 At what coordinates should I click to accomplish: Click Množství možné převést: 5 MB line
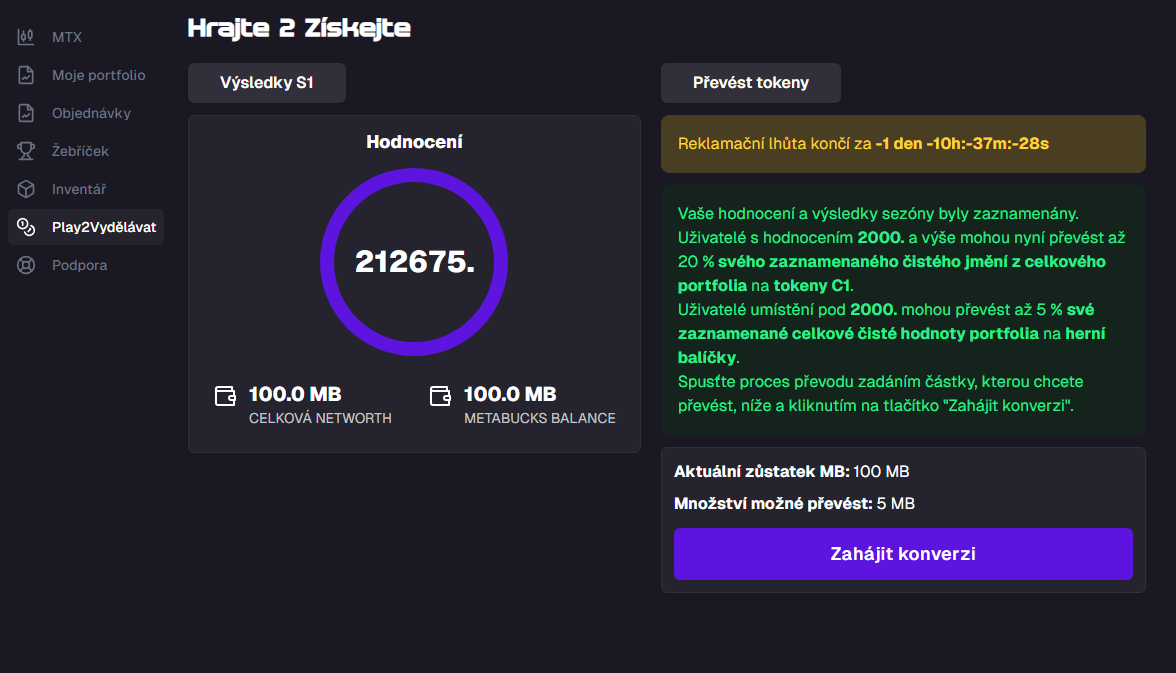click(794, 503)
